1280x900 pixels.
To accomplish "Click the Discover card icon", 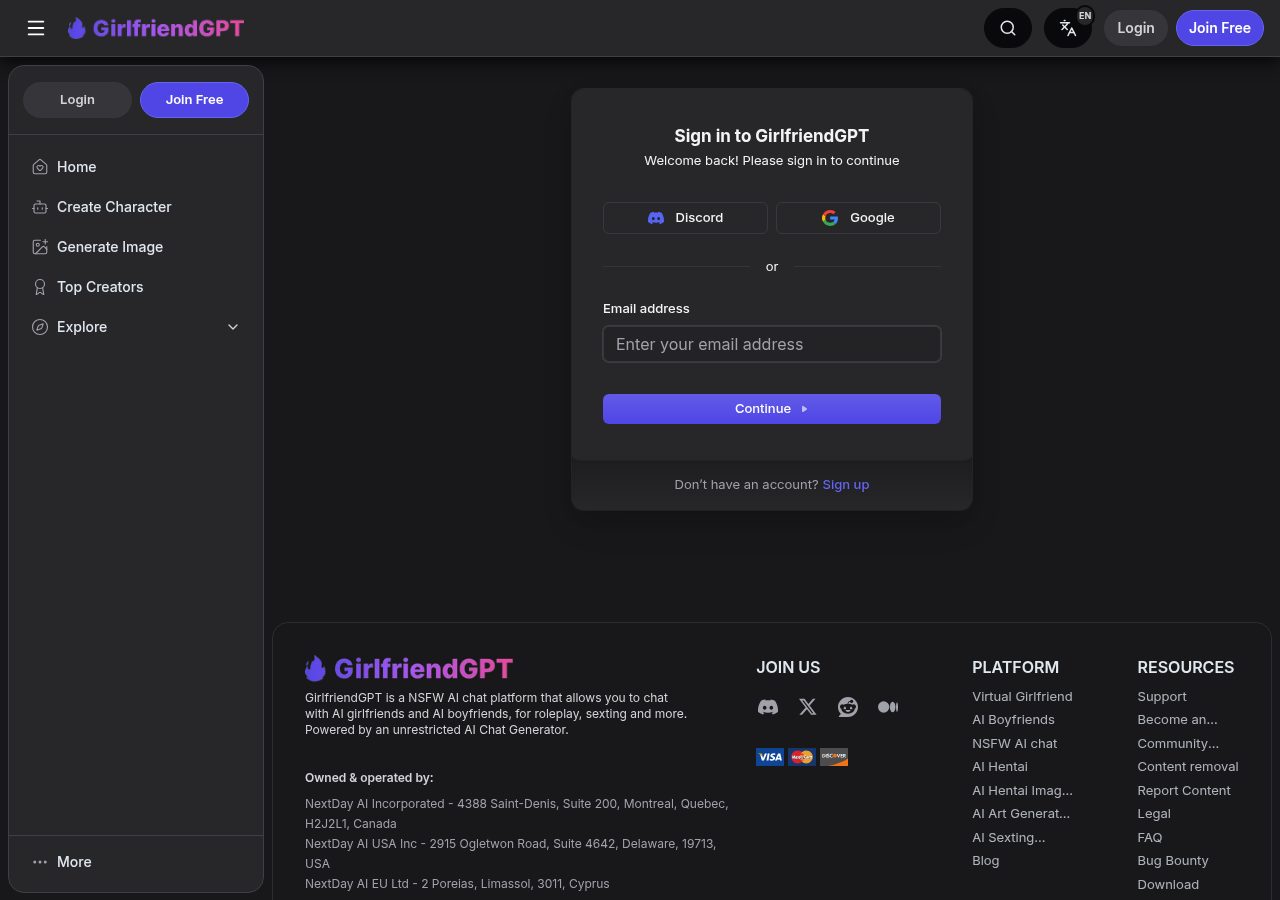I will tap(834, 757).
